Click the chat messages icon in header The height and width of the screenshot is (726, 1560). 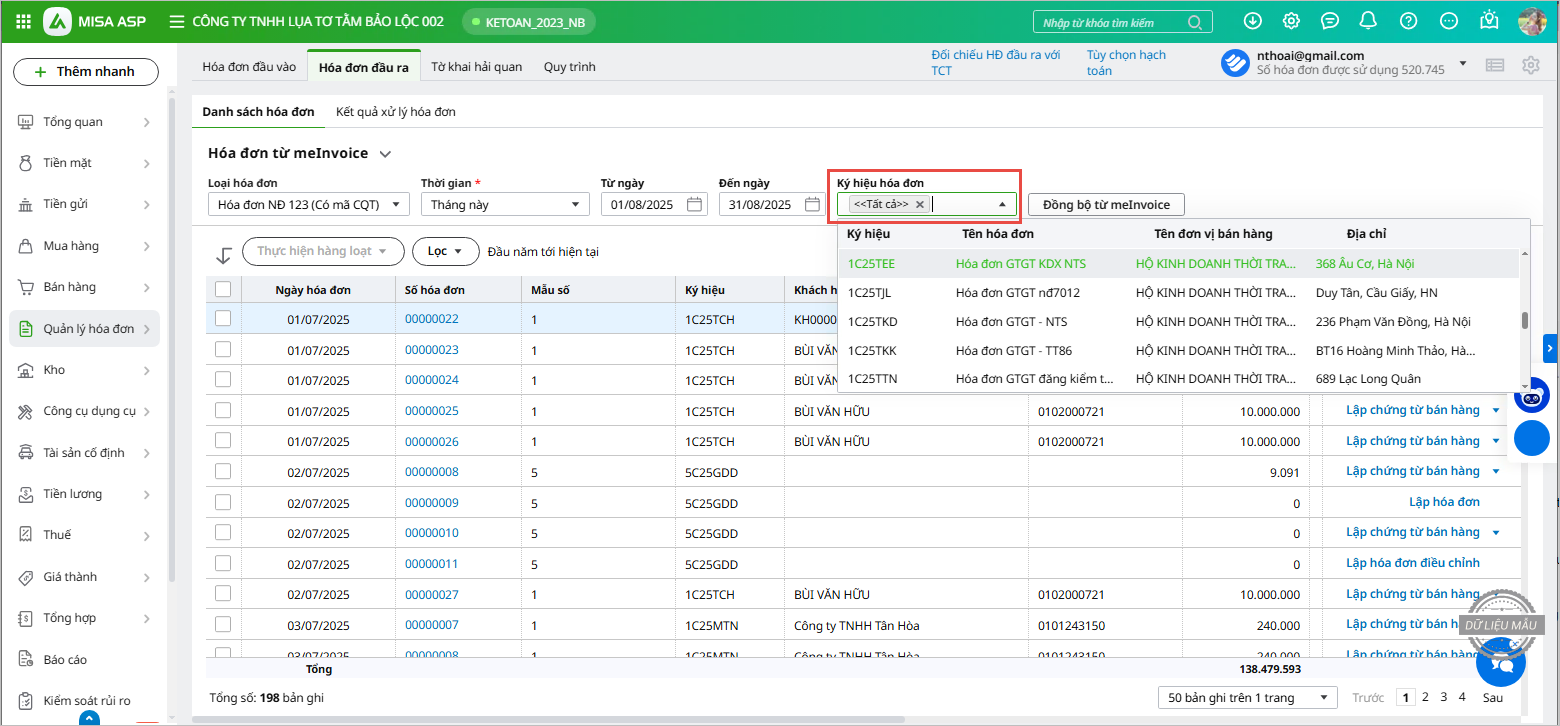click(1330, 21)
